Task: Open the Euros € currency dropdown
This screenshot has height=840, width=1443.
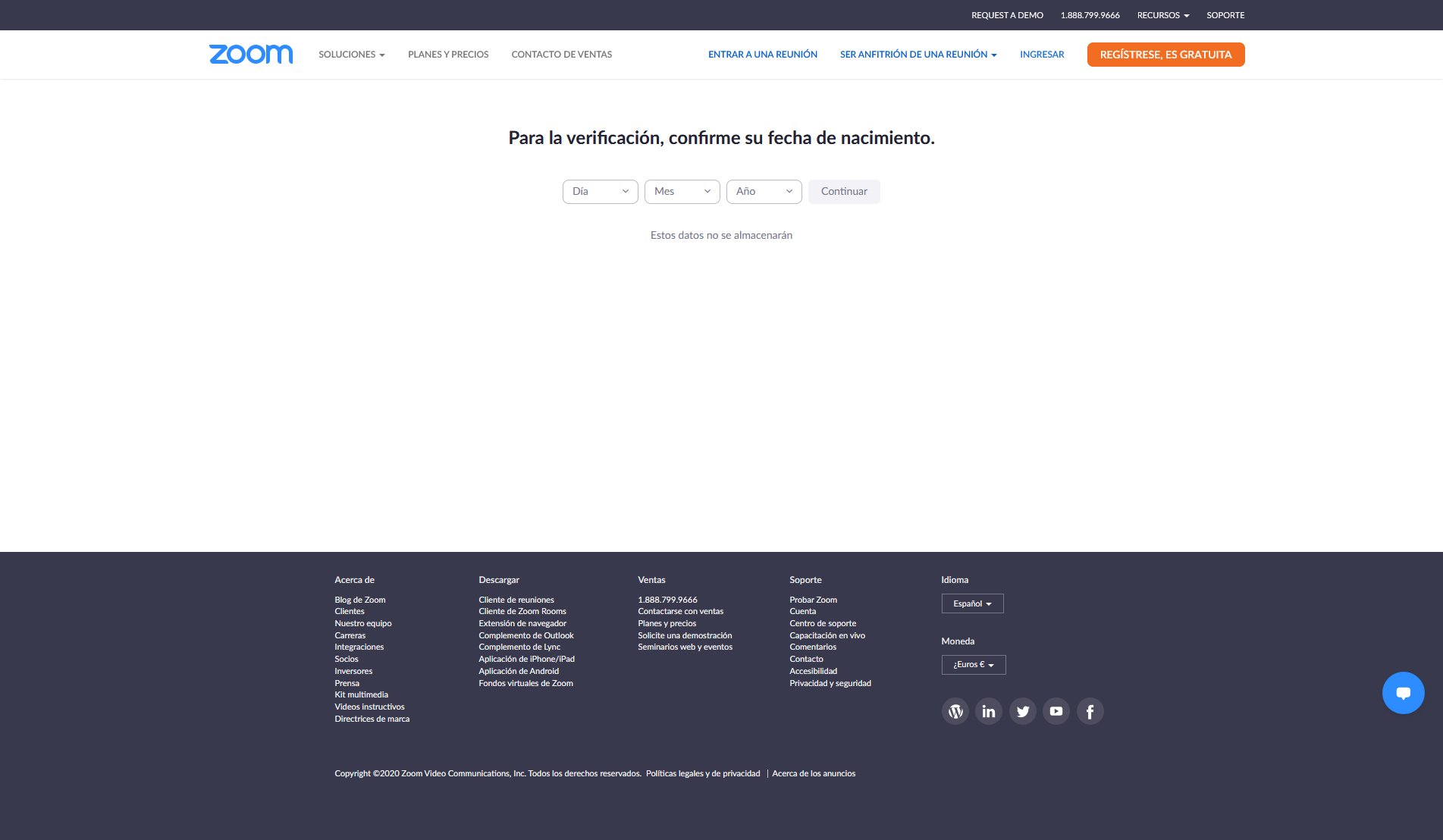Action: [974, 665]
